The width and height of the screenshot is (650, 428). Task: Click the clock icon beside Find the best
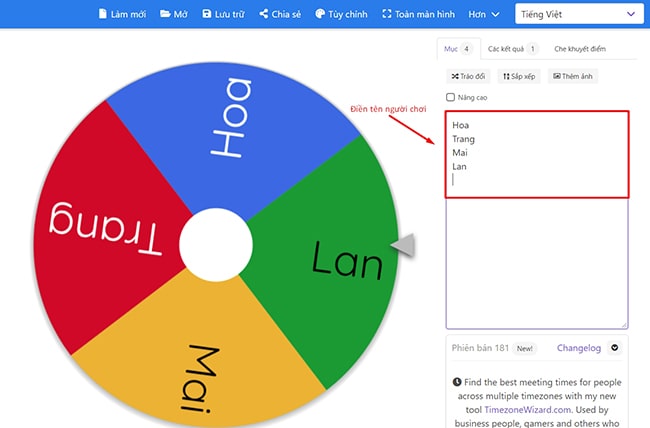(x=457, y=382)
